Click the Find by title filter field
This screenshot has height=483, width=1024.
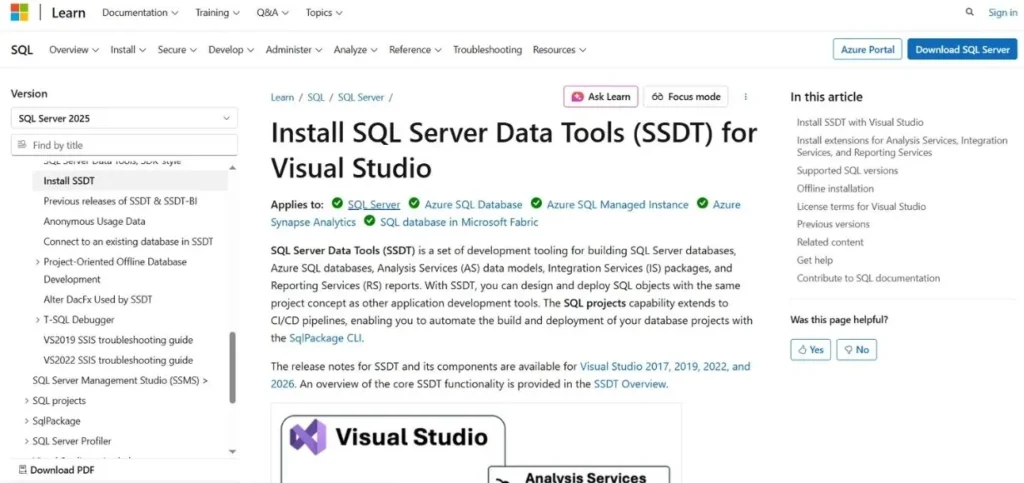tap(124, 145)
